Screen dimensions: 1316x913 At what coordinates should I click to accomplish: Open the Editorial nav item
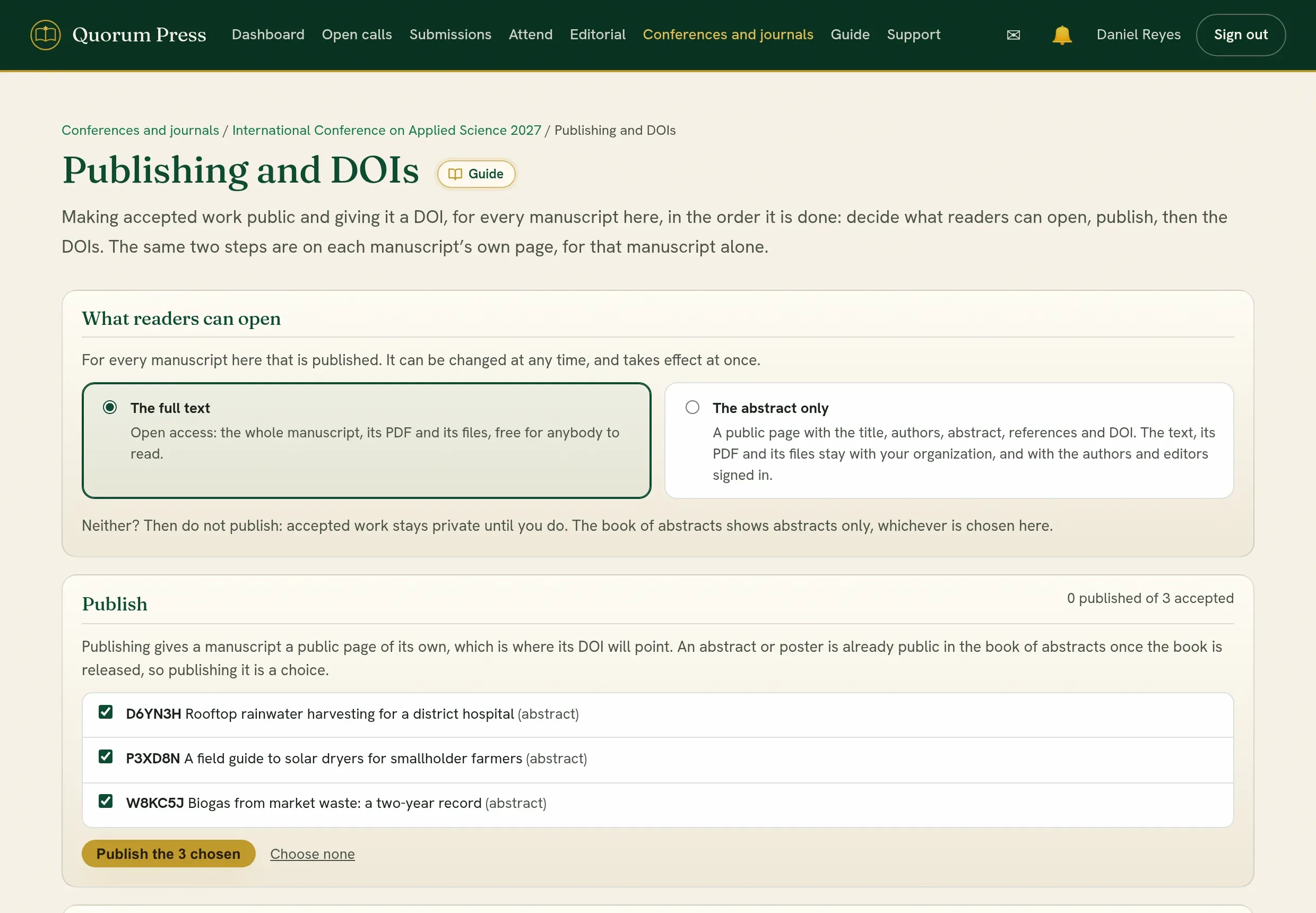pos(598,35)
